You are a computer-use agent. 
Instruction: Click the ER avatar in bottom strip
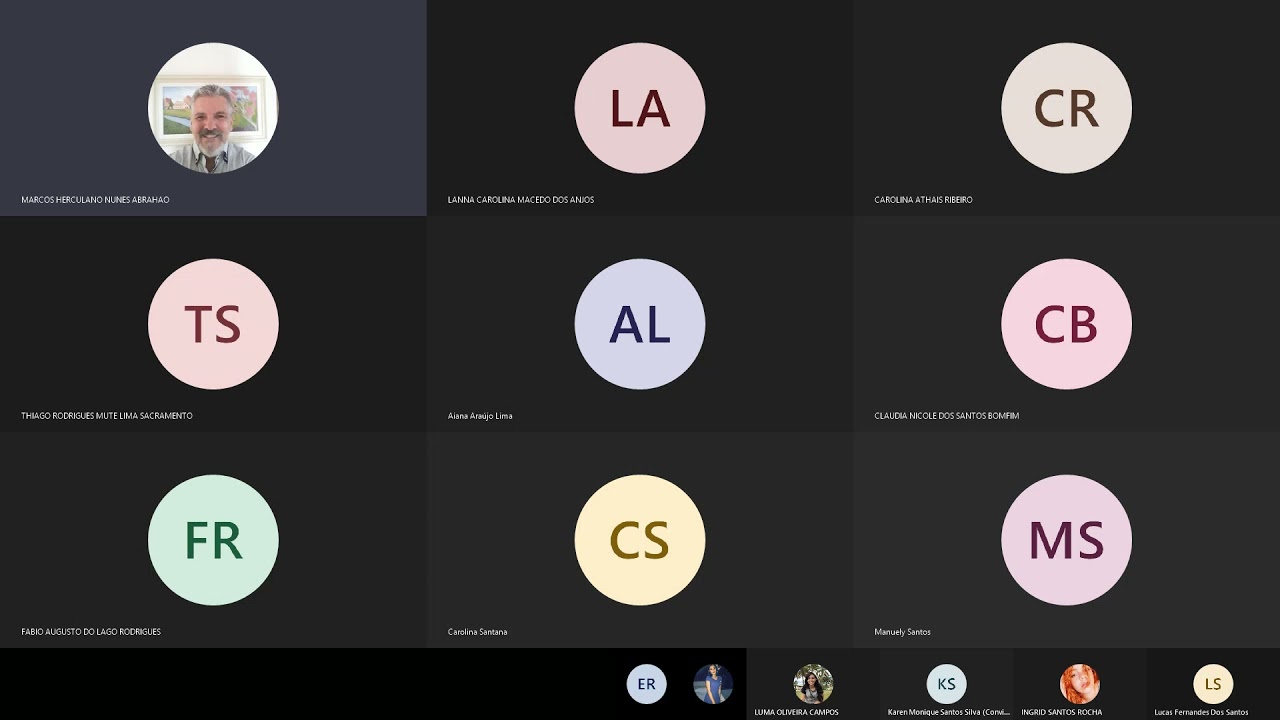tap(646, 684)
